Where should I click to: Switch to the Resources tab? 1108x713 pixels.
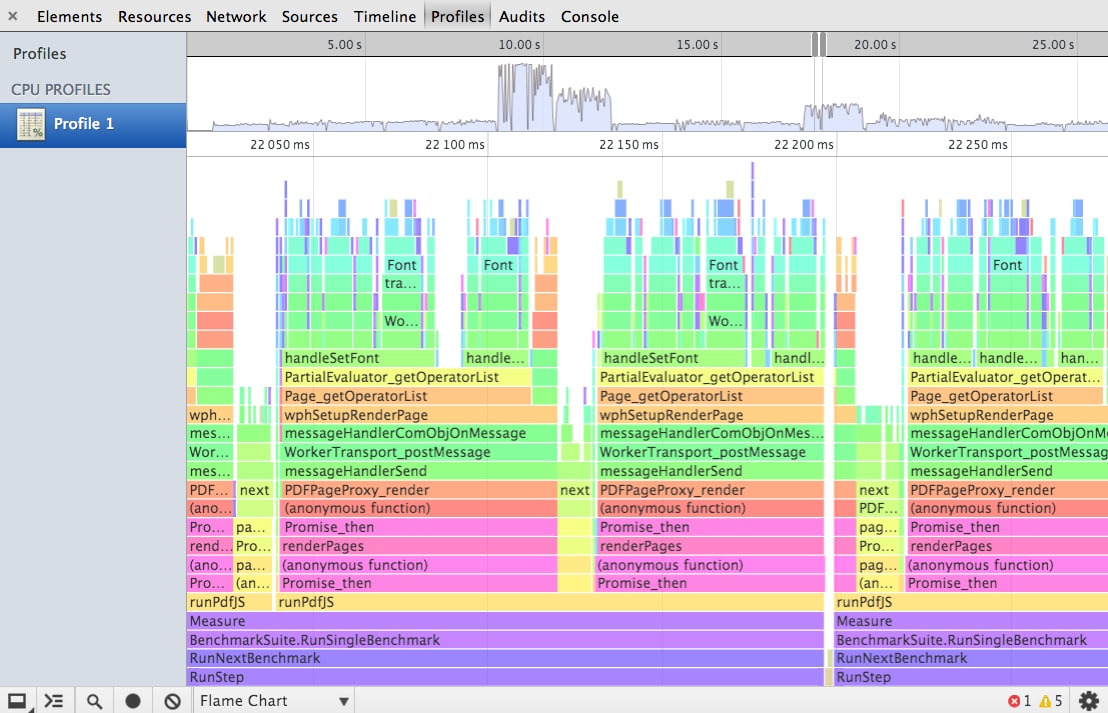(154, 16)
